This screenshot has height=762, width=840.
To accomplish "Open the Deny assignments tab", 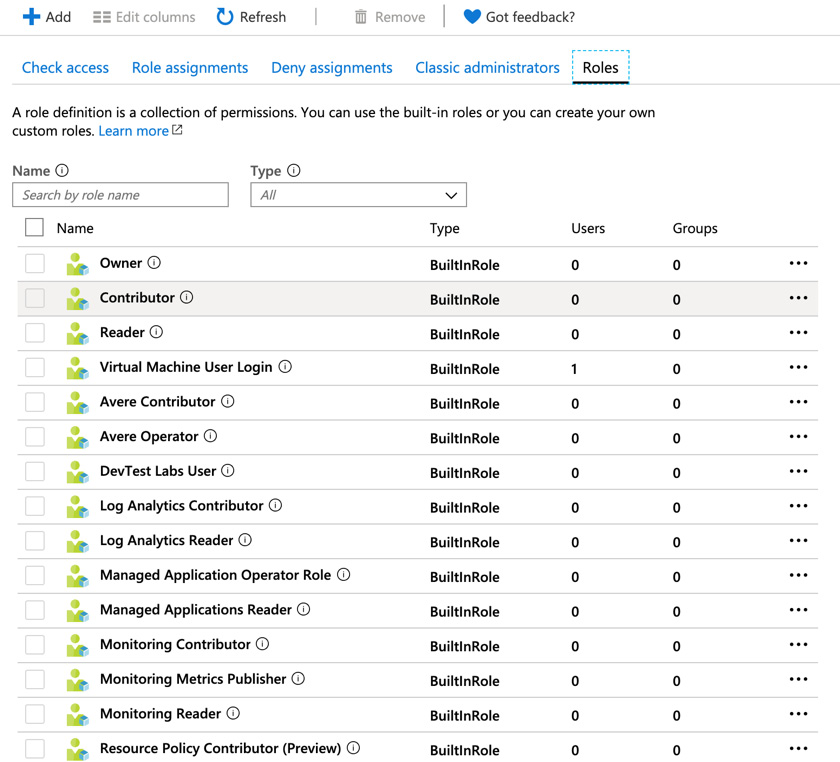I will pyautogui.click(x=331, y=68).
